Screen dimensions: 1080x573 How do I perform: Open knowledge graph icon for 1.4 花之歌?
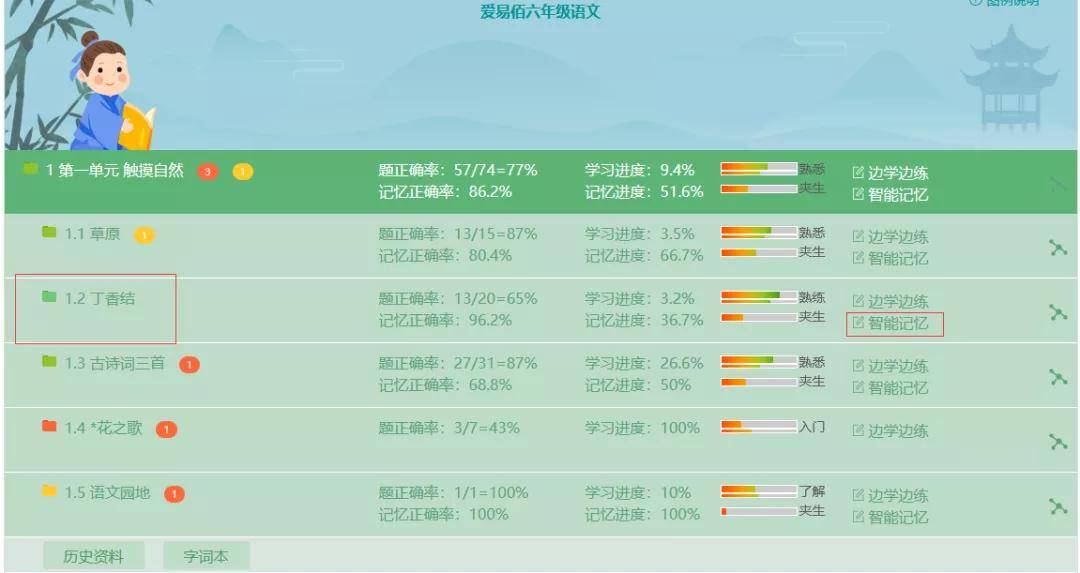pyautogui.click(x=1057, y=441)
